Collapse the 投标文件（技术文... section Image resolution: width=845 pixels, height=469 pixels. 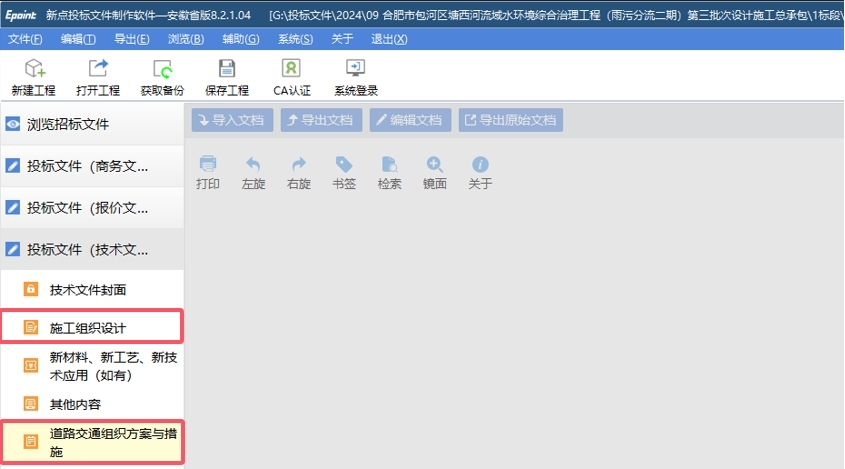92,250
